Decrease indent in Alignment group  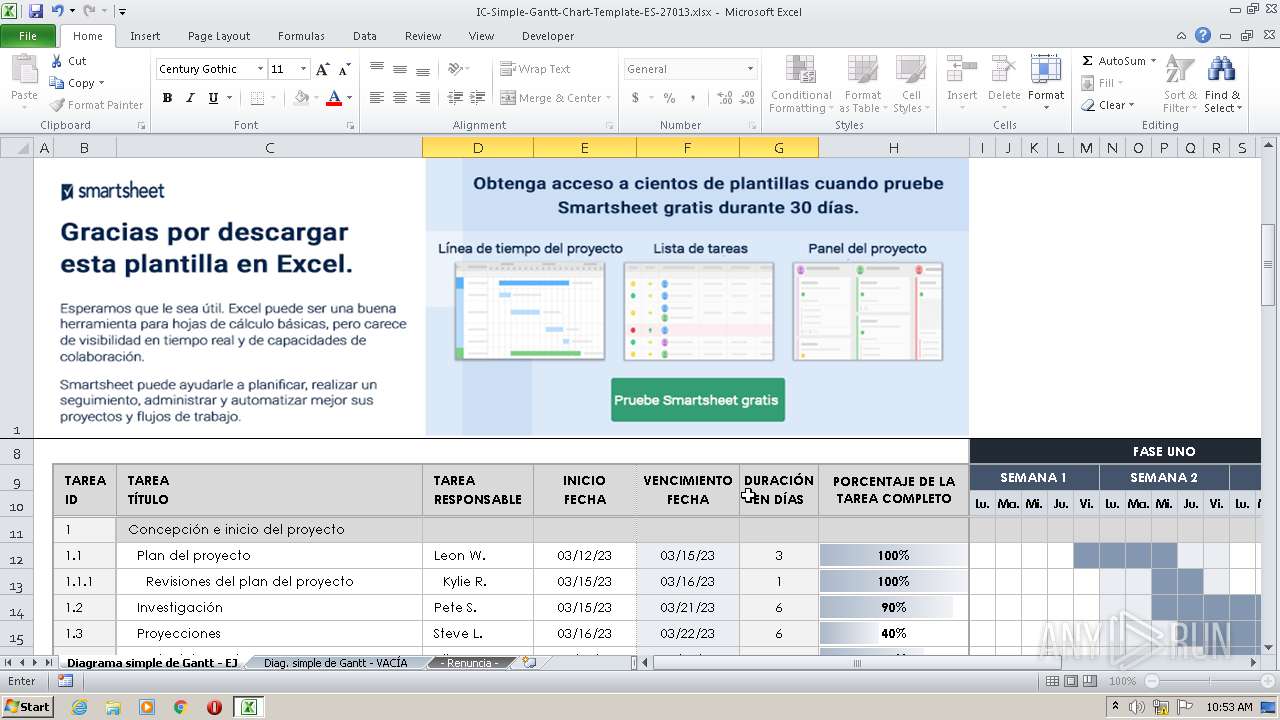[x=455, y=98]
